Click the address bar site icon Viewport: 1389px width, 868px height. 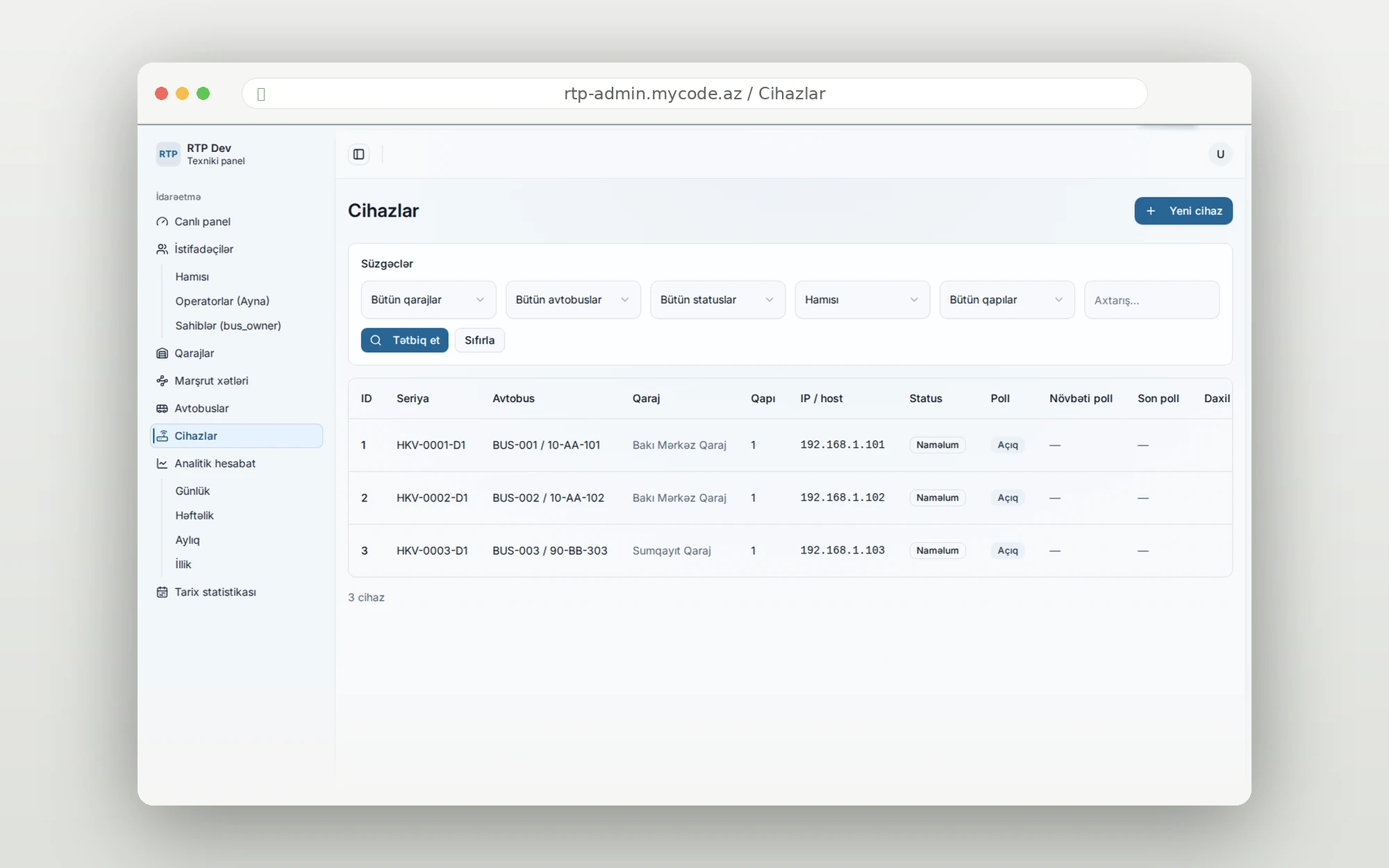[x=261, y=94]
